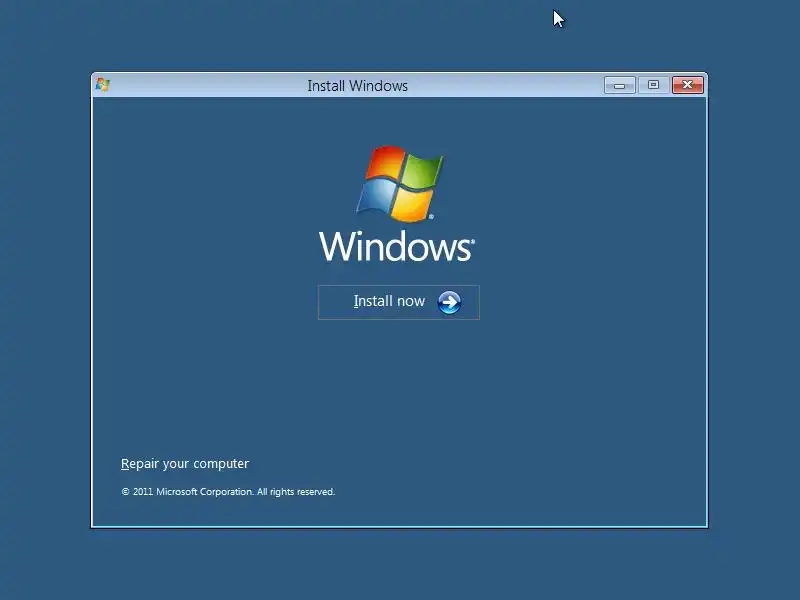Minimize the Install Windows window
This screenshot has width=800, height=600.
pyautogui.click(x=619, y=85)
